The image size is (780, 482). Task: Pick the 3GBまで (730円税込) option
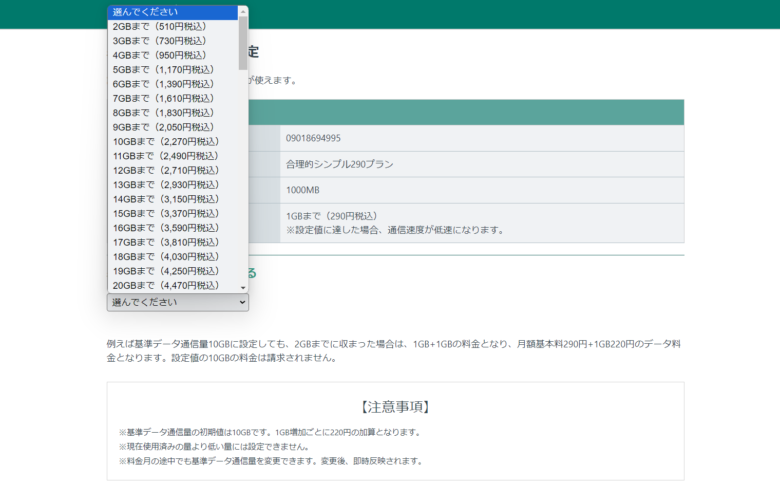tap(172, 41)
